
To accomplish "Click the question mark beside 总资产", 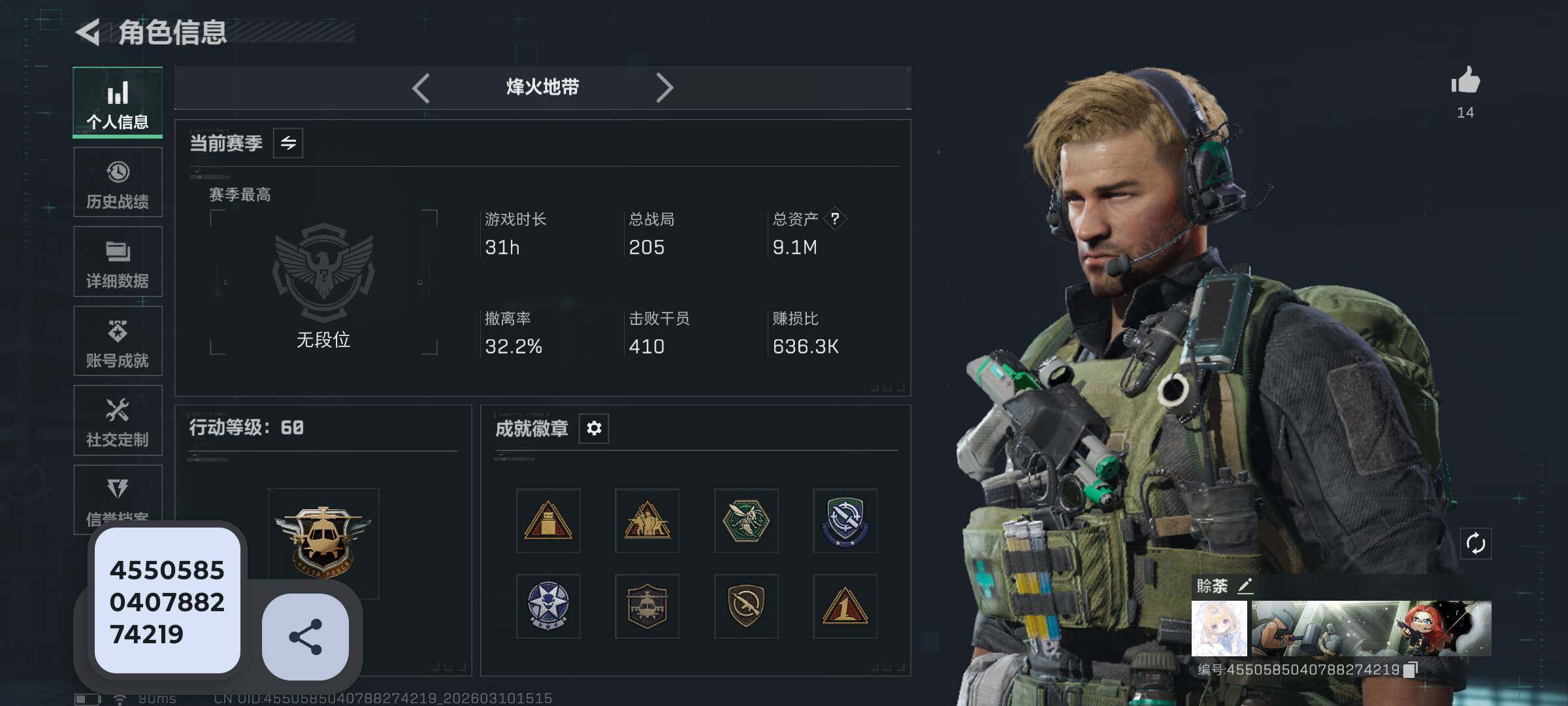I will pos(835,218).
